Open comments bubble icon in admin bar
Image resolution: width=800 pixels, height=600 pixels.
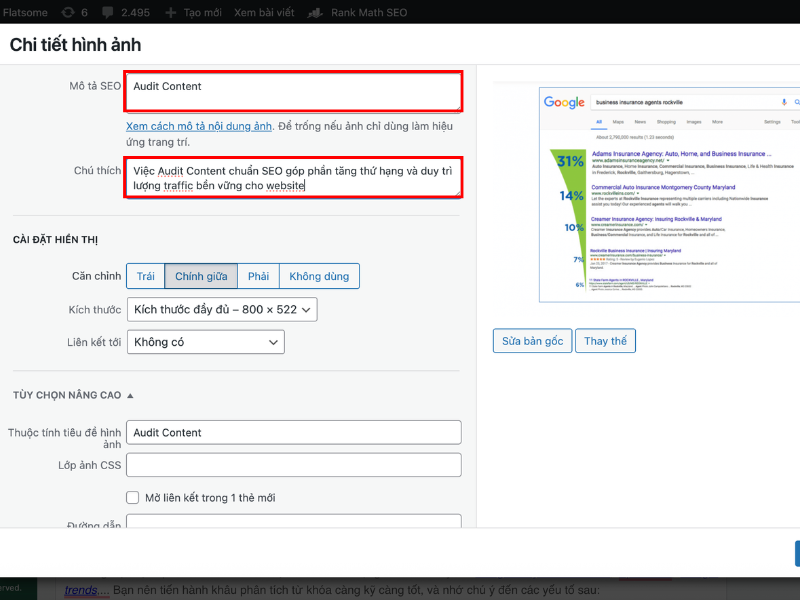(x=108, y=13)
